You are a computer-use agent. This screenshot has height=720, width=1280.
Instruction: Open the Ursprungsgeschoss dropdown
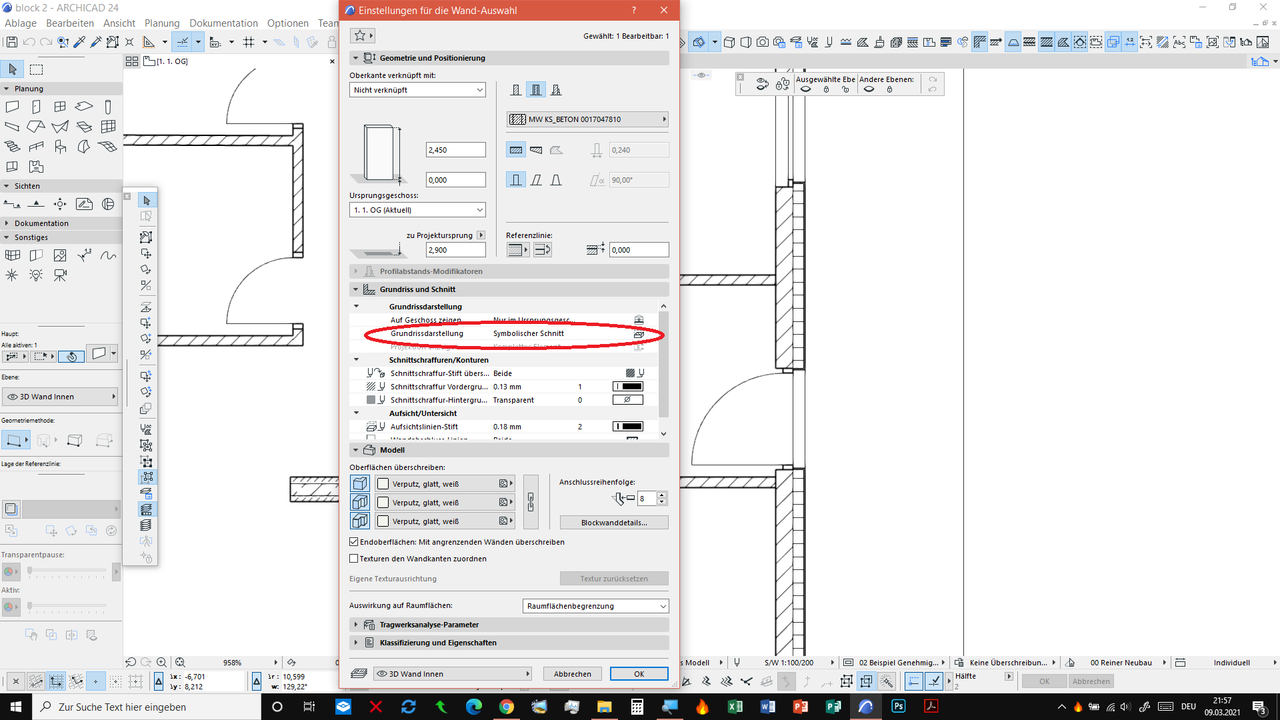[x=417, y=210]
